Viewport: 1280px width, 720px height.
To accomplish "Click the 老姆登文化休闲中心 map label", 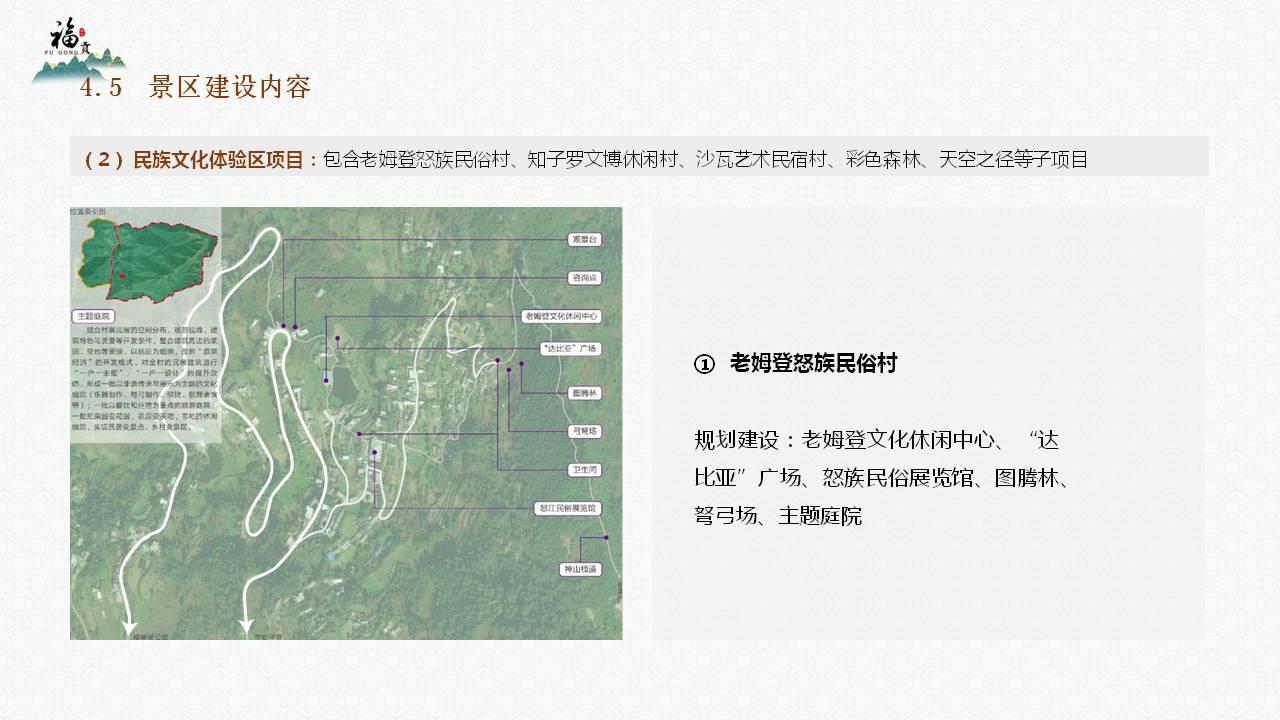I will (x=561, y=315).
